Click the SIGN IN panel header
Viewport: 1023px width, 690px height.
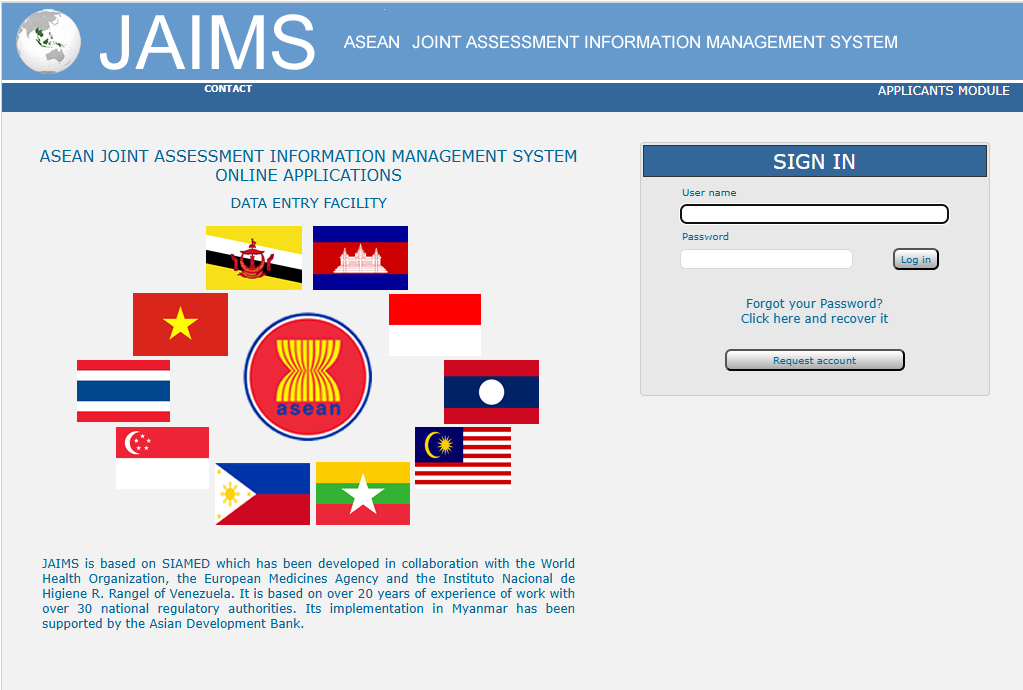(x=815, y=161)
